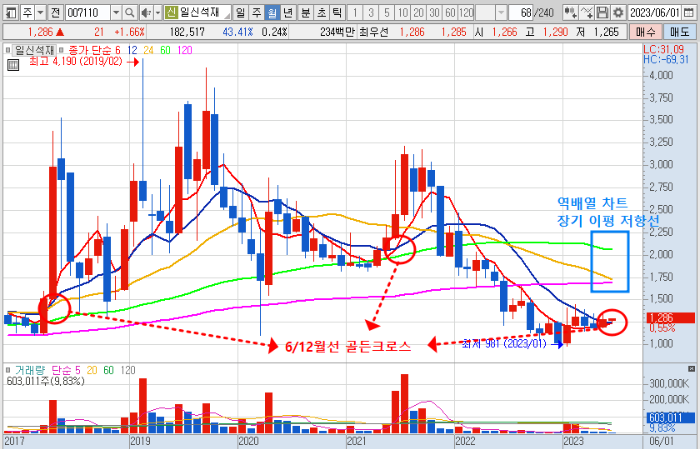The height and width of the screenshot is (449, 700).
Task: Switch to daily '일' chart period
Action: 241,12
